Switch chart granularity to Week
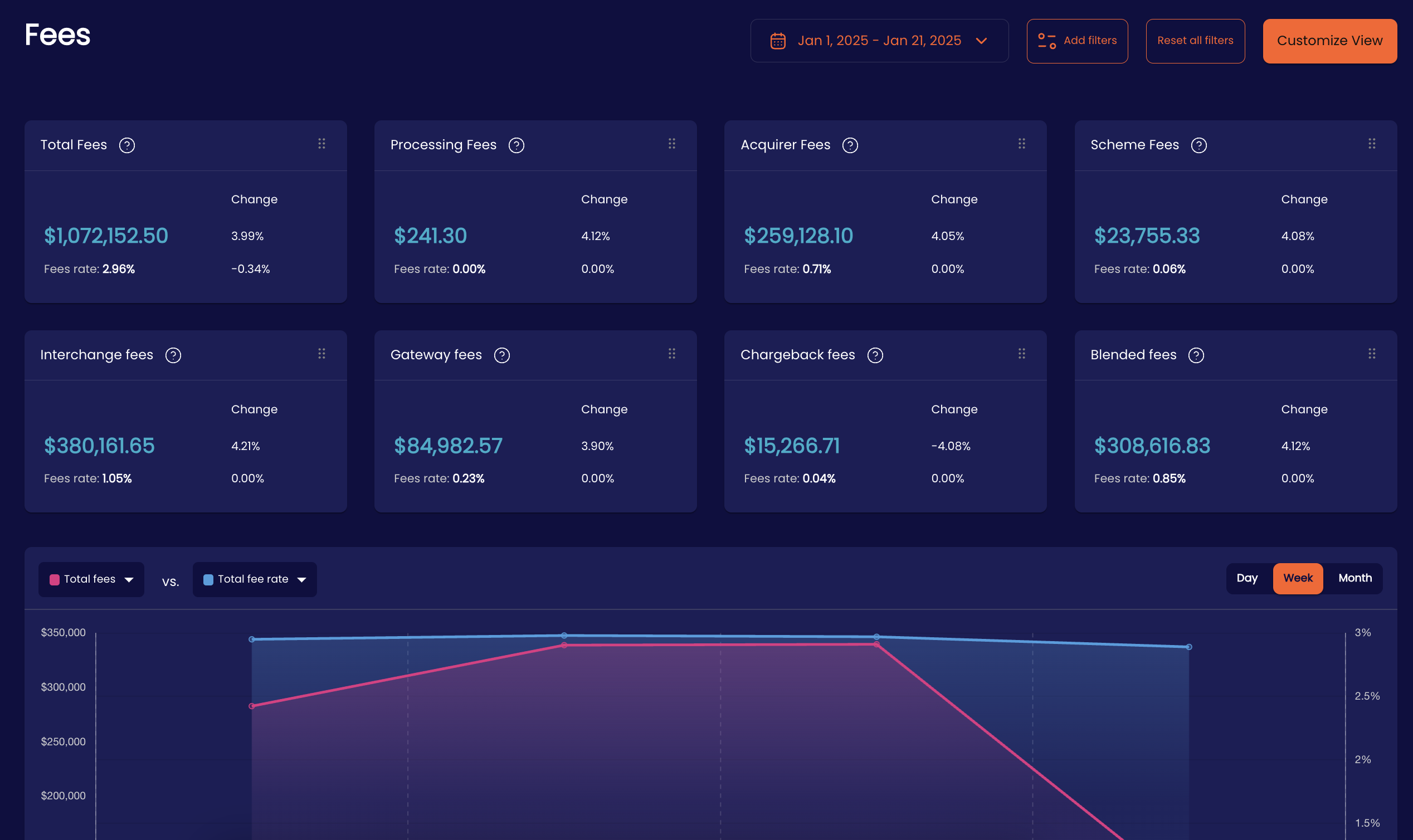Image resolution: width=1413 pixels, height=840 pixels. click(x=1298, y=578)
